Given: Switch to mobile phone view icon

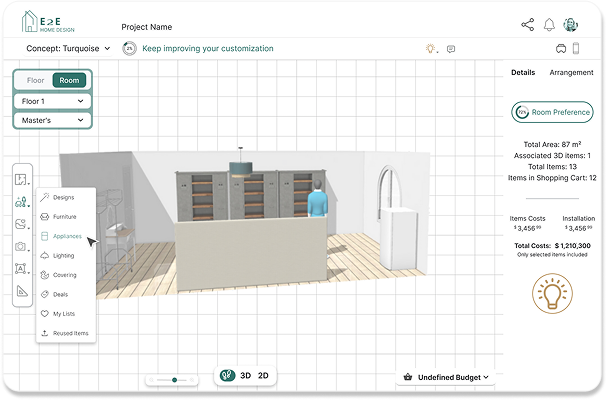Looking at the screenshot, I should (x=576, y=48).
